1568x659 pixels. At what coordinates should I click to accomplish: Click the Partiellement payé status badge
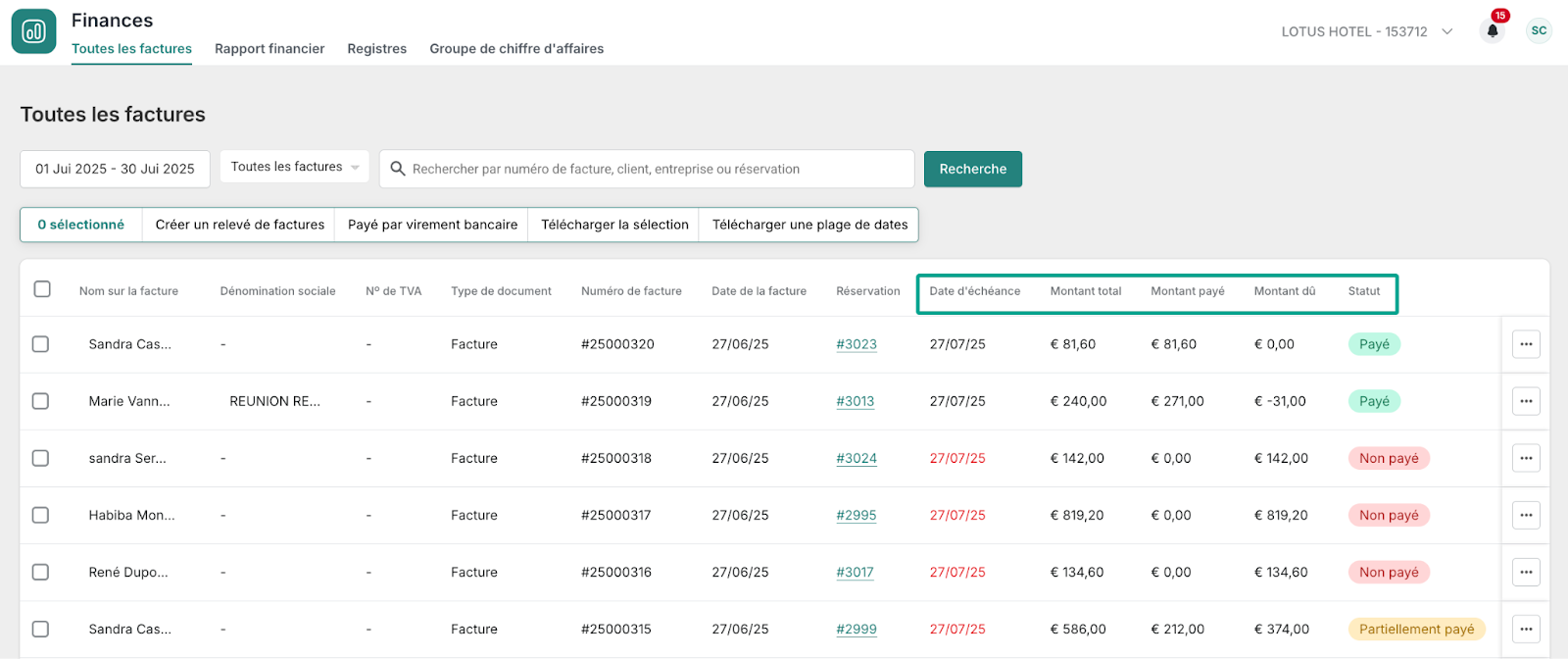(1416, 629)
